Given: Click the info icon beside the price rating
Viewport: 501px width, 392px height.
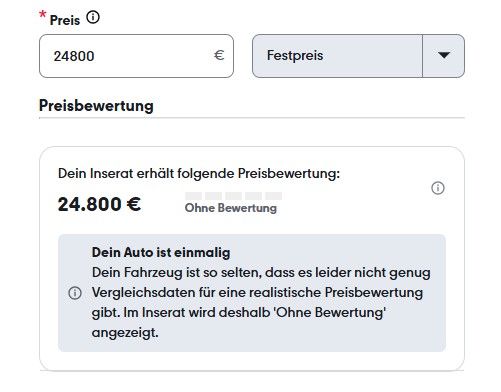Looking at the screenshot, I should pos(438,188).
